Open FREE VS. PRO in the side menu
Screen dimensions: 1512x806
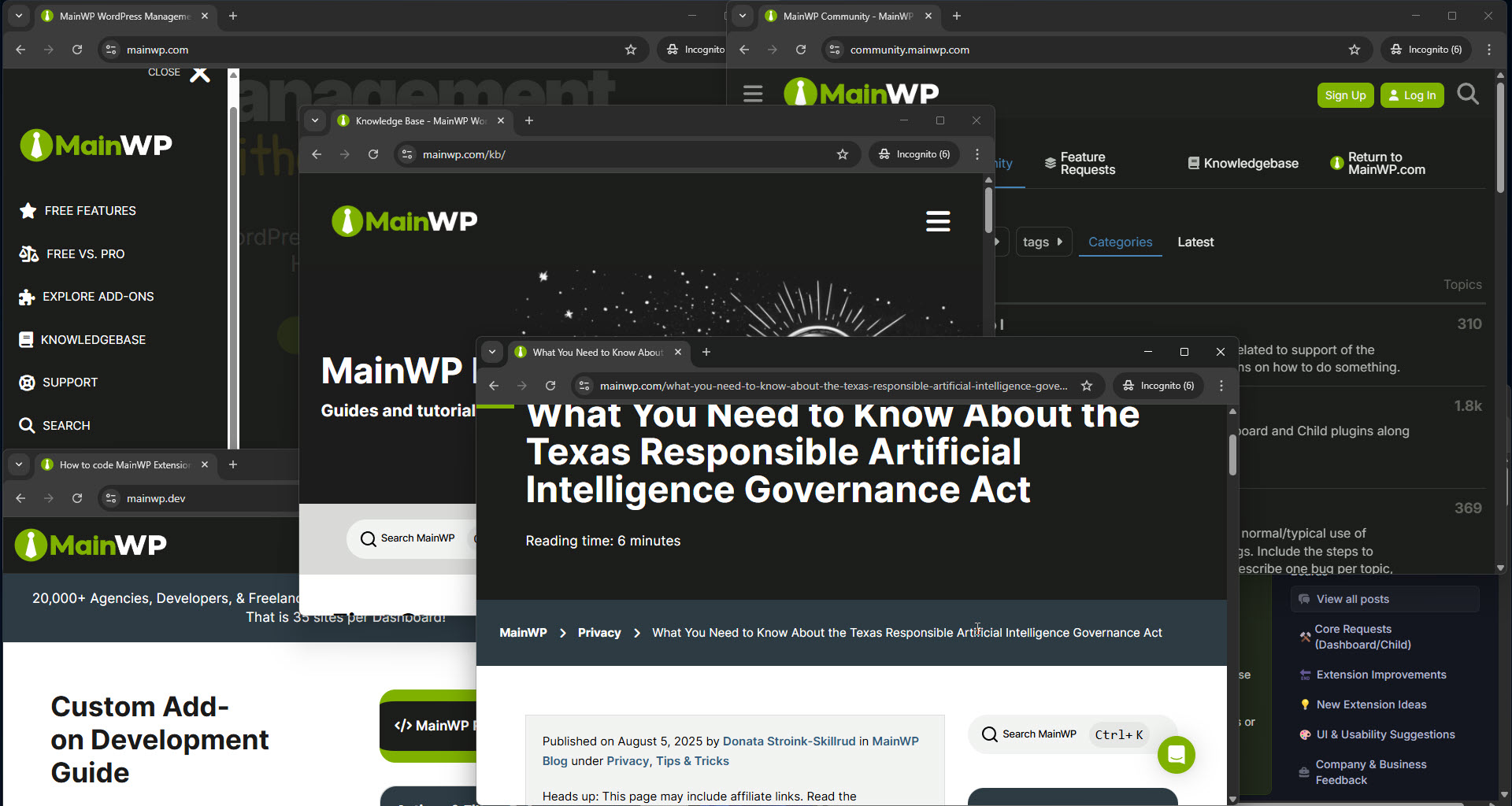point(85,254)
